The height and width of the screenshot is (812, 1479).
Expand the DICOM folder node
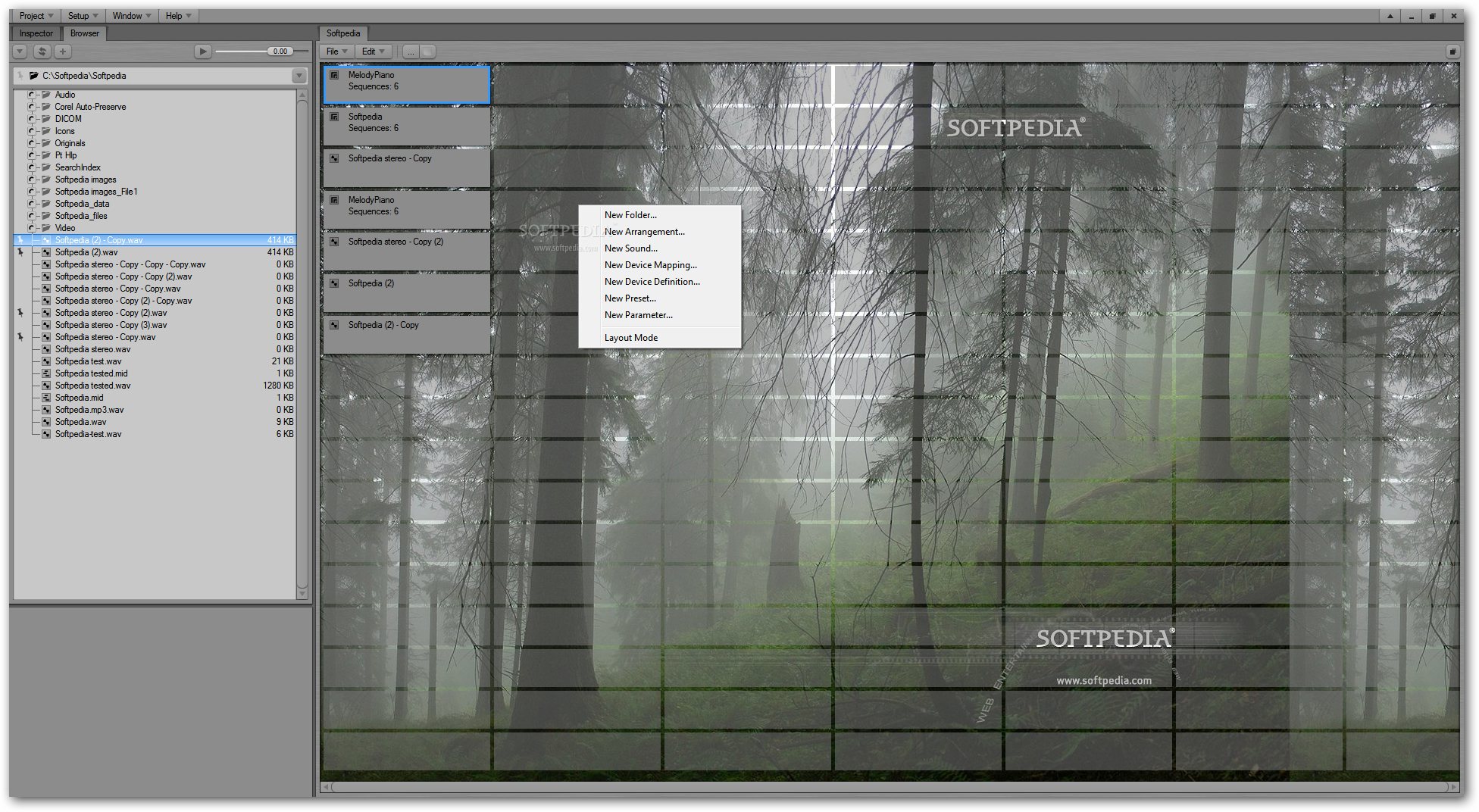click(x=32, y=119)
